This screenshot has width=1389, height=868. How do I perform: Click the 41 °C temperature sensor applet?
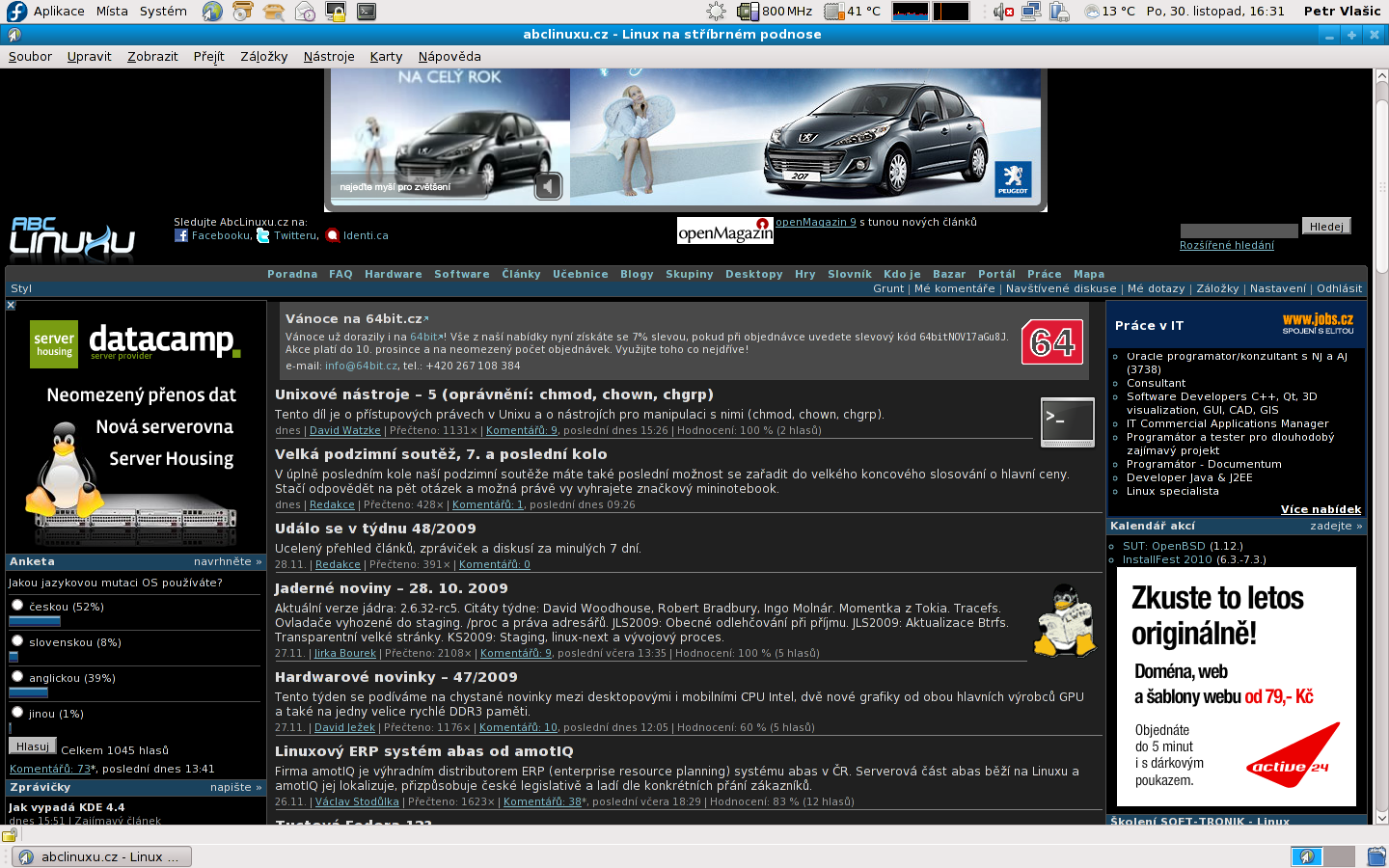coord(853,12)
